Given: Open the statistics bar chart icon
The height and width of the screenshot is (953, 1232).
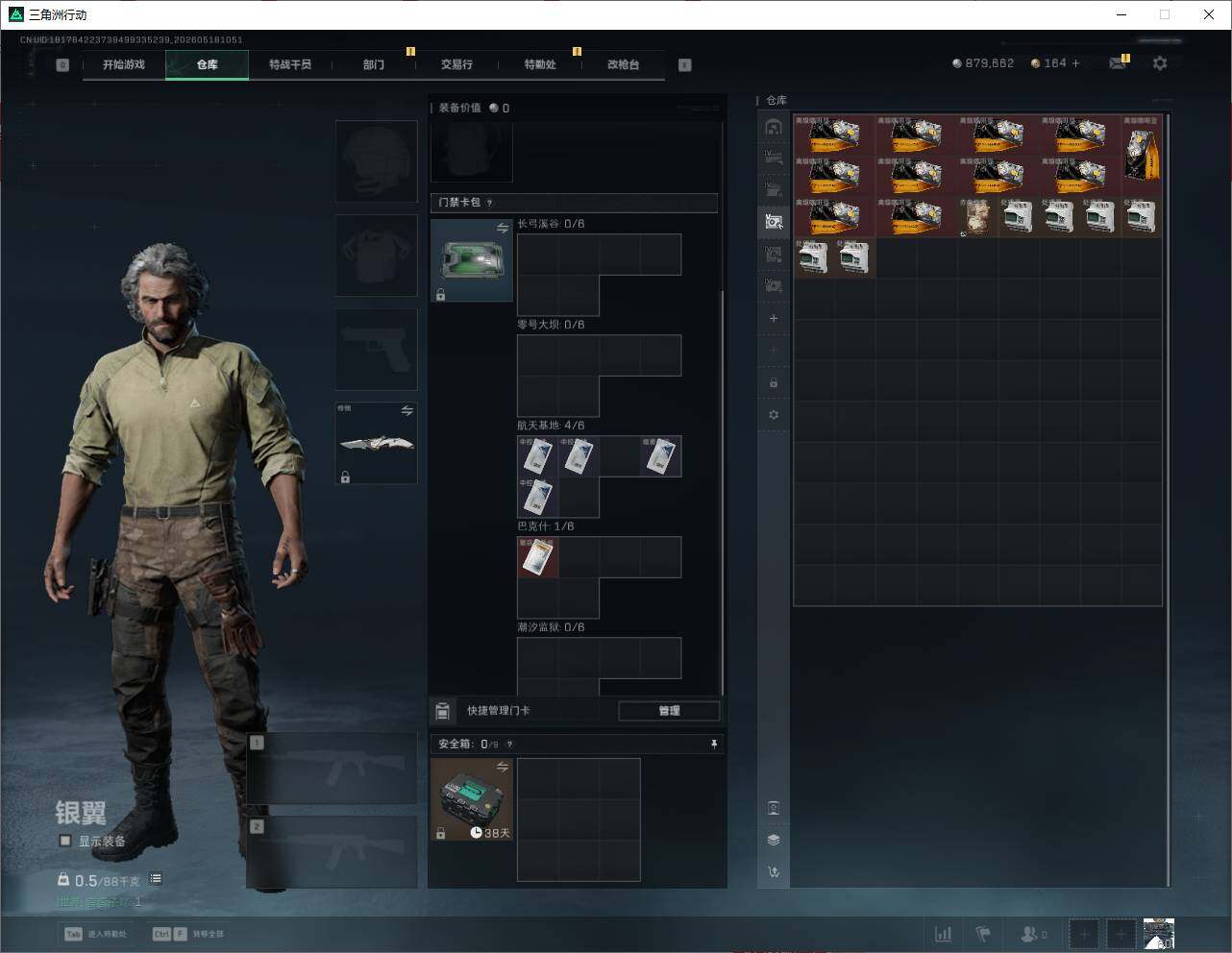Looking at the screenshot, I should [x=944, y=934].
